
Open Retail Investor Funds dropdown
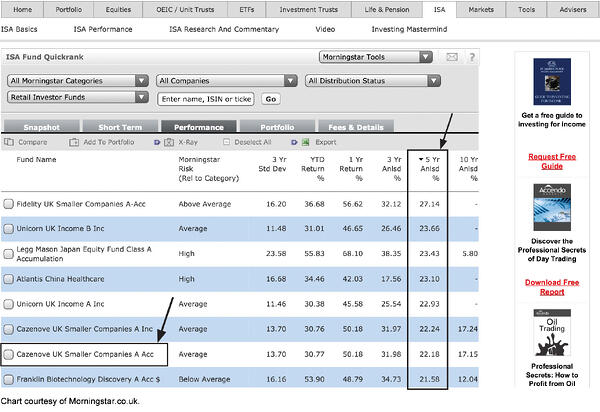click(x=78, y=97)
